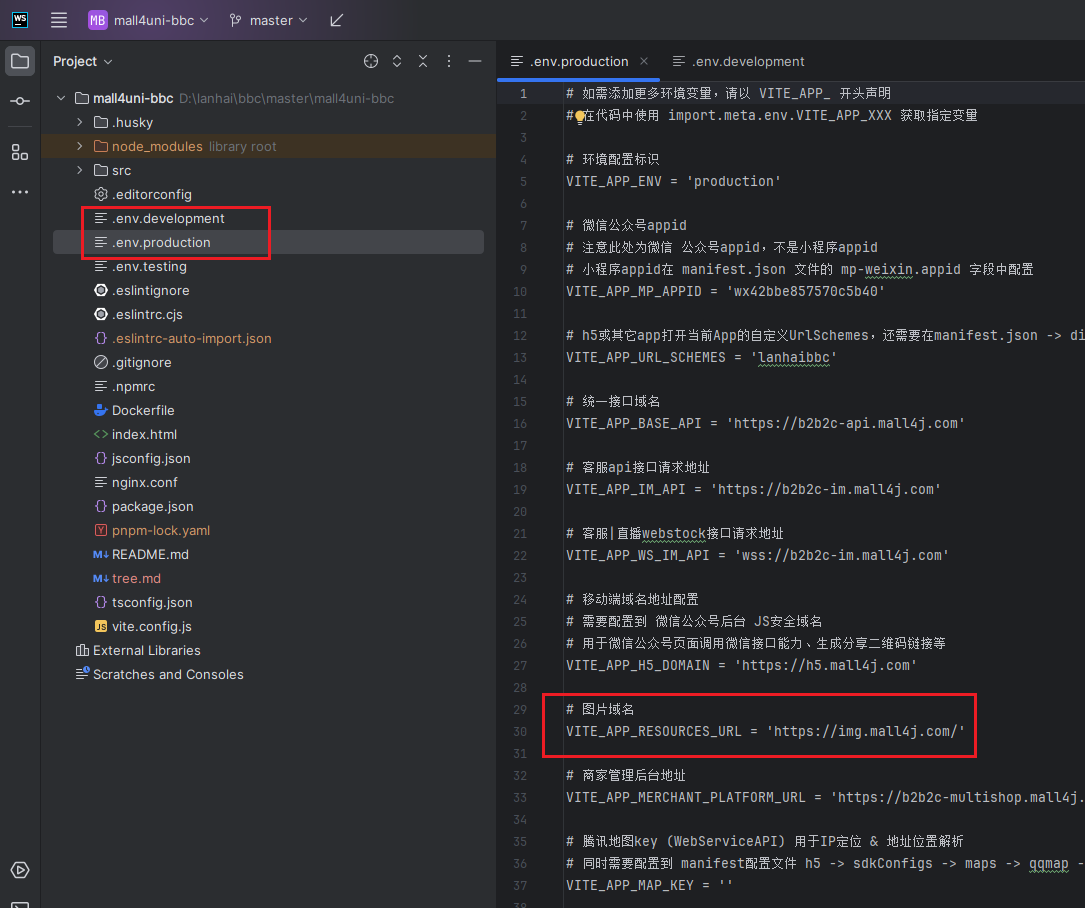Open the main hamburger menu
The image size is (1085, 908).
pyautogui.click(x=59, y=20)
